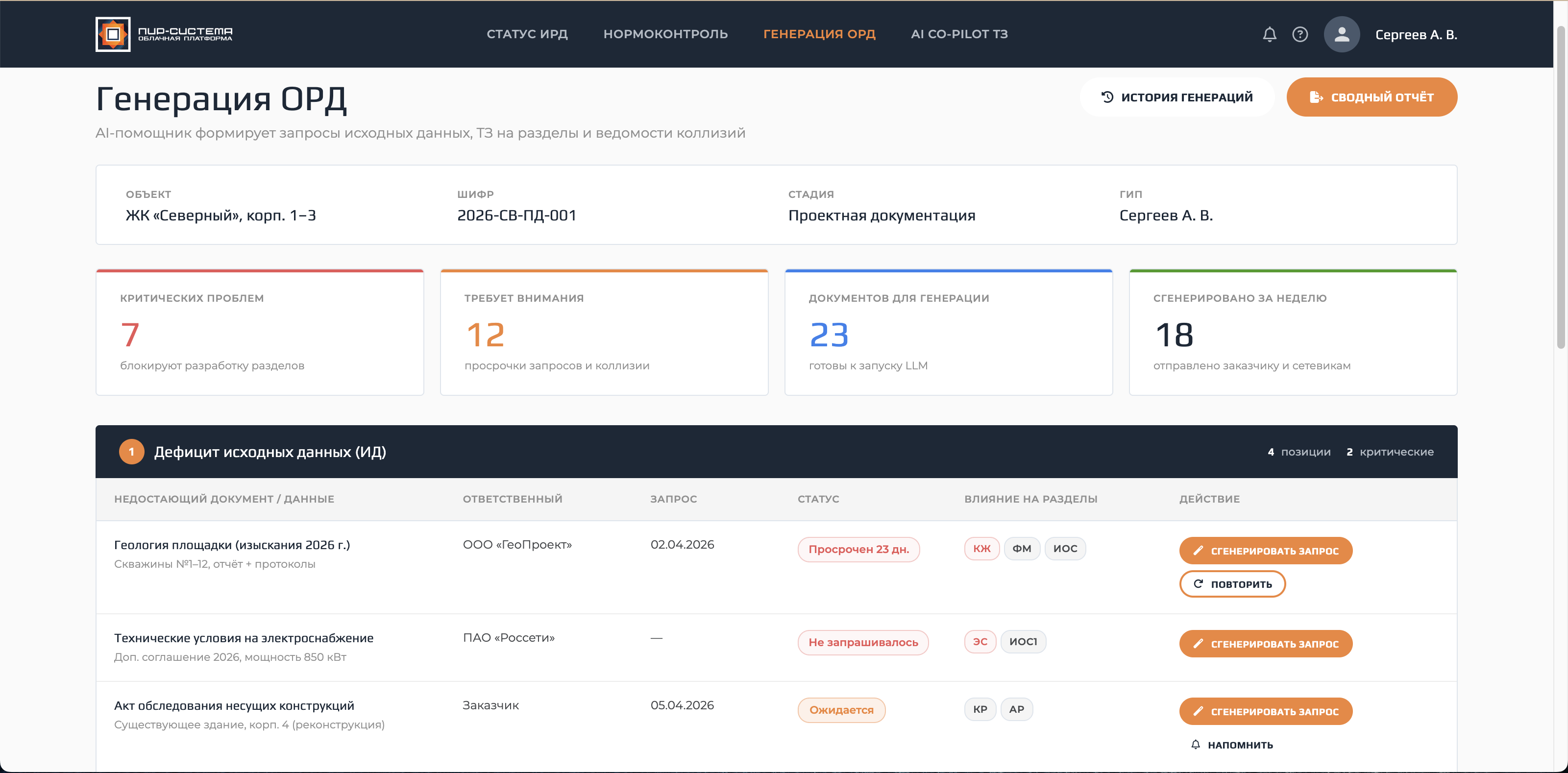Viewport: 1568px width, 773px height.
Task: Click user name Сергеев А. В. in header
Action: [x=1416, y=35]
